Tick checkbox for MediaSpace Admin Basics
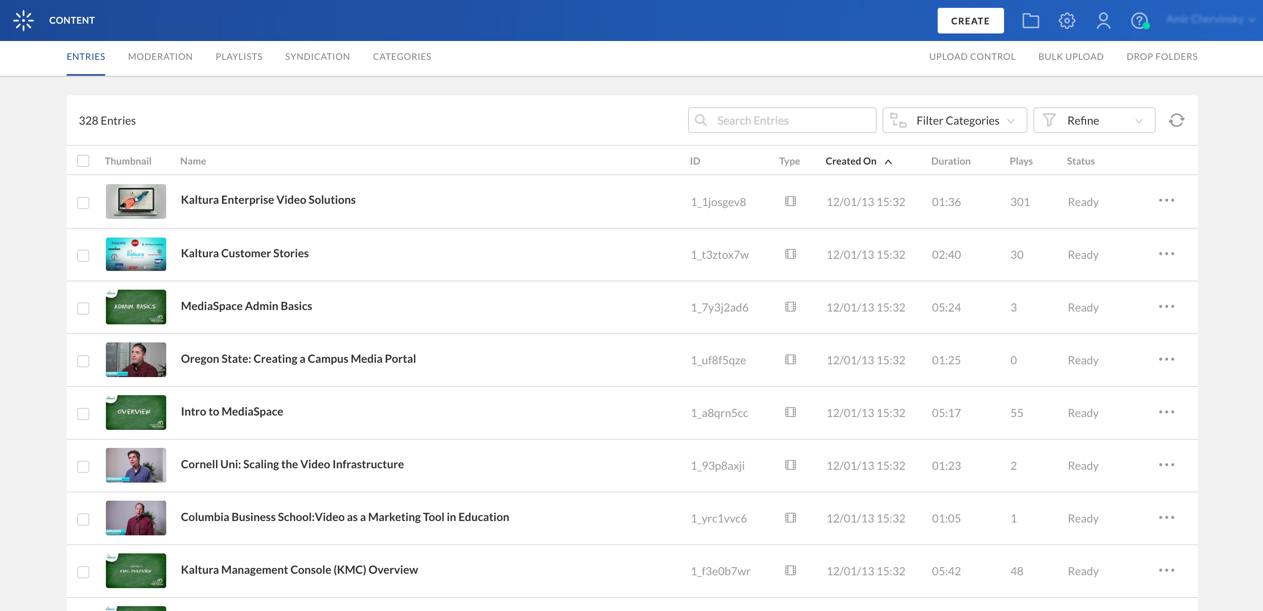 tap(83, 308)
